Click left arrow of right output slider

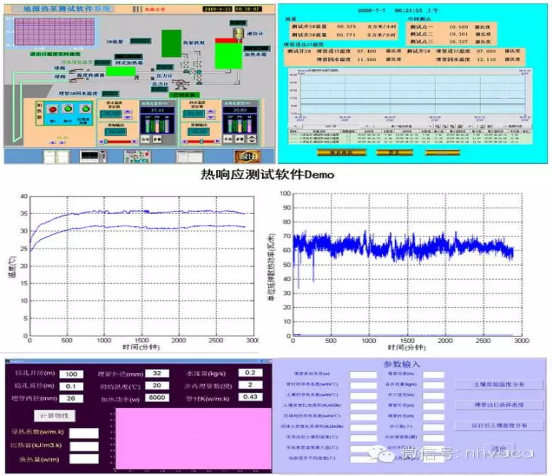(184, 142)
